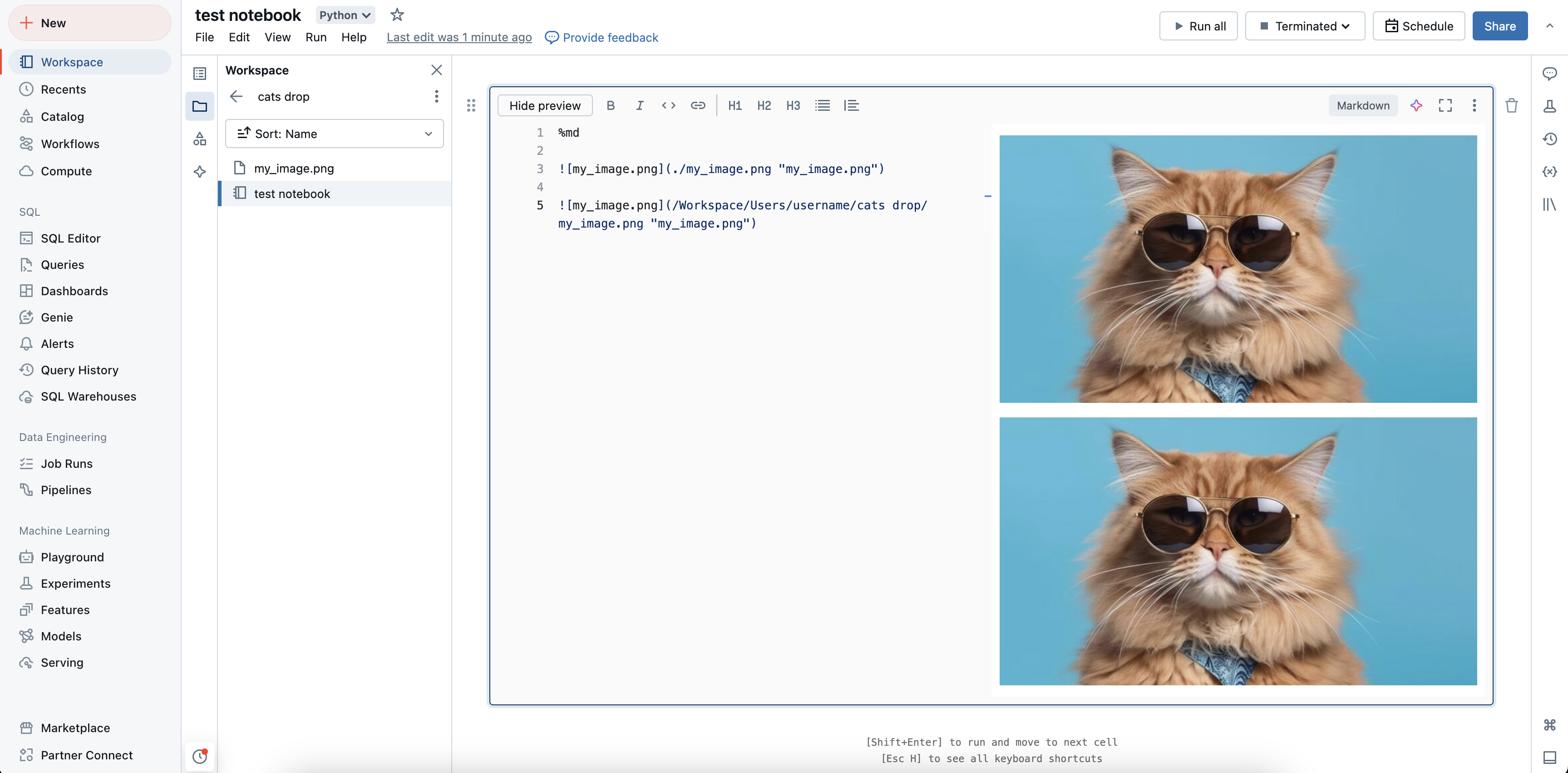The height and width of the screenshot is (773, 1568).
Task: Open the View menu
Action: pyautogui.click(x=277, y=37)
